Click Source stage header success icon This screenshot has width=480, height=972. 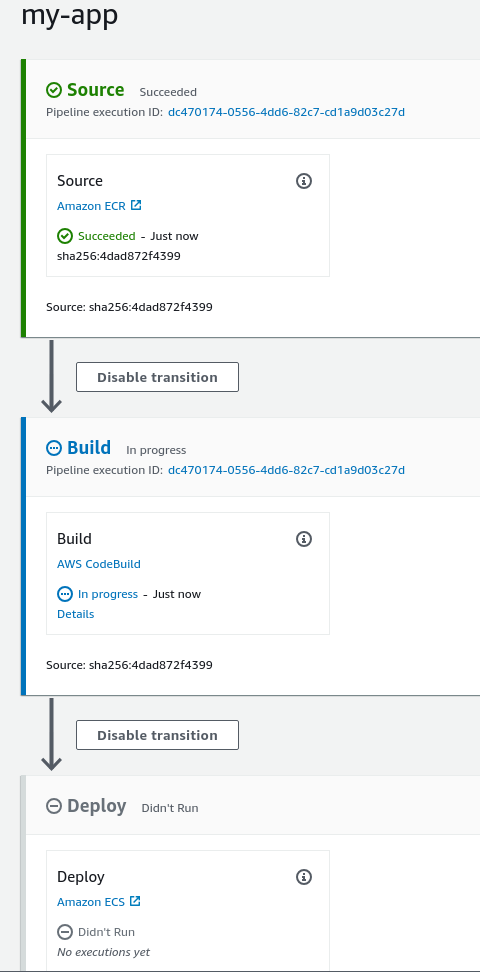coord(54,91)
